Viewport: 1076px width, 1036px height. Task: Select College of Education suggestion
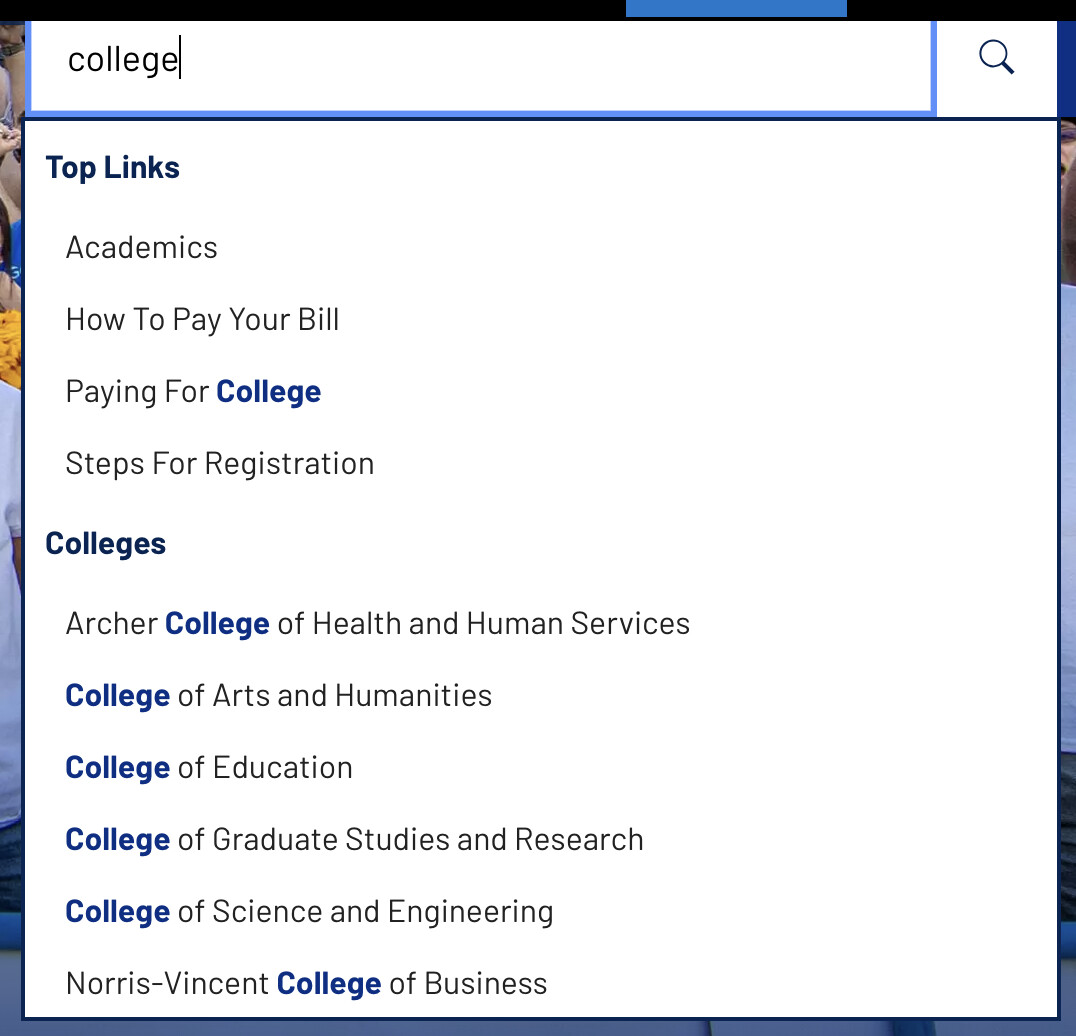[x=208, y=768]
